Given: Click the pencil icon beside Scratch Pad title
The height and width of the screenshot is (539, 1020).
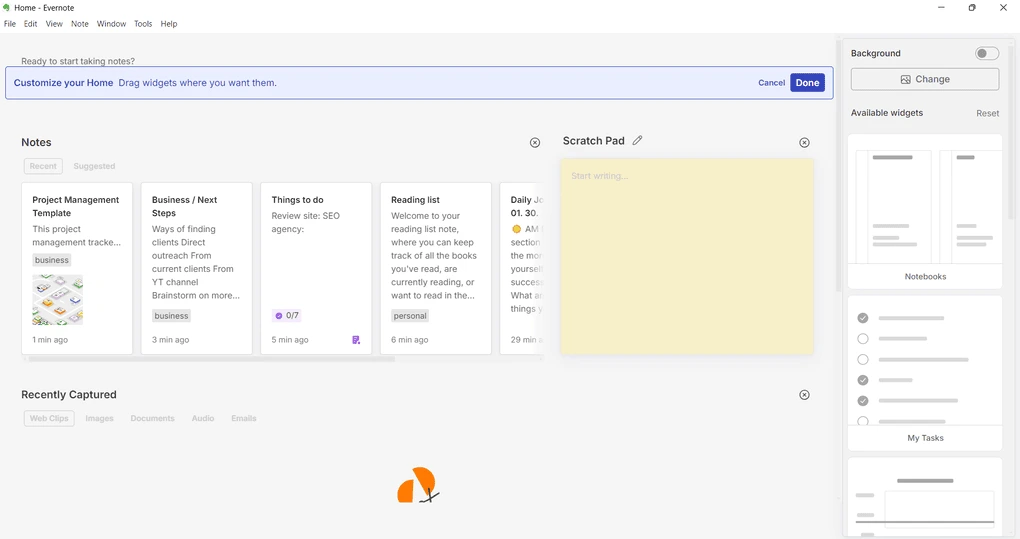Looking at the screenshot, I should point(637,141).
